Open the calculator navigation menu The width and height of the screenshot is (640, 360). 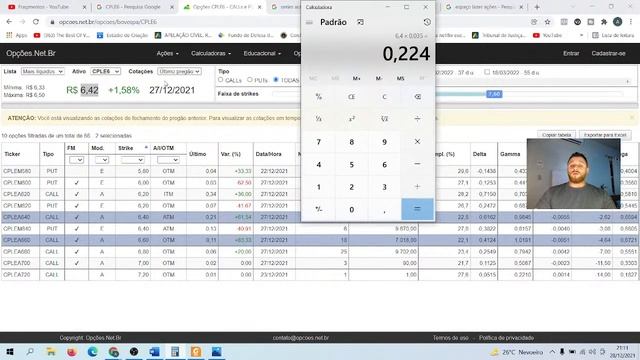pyautogui.click(x=309, y=22)
